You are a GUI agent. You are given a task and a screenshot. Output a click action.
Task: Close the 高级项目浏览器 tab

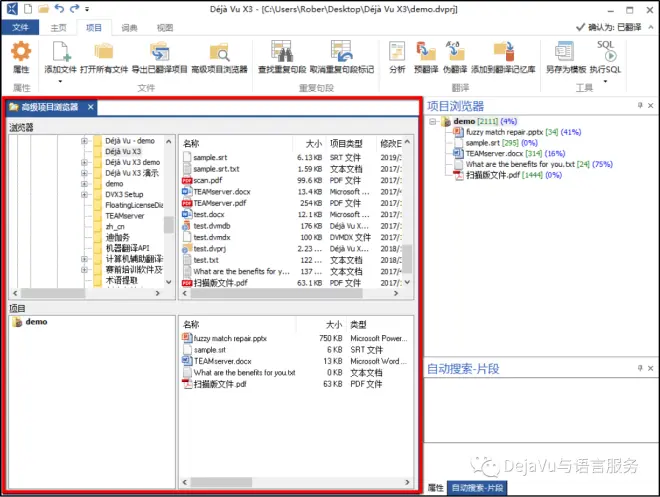90,107
